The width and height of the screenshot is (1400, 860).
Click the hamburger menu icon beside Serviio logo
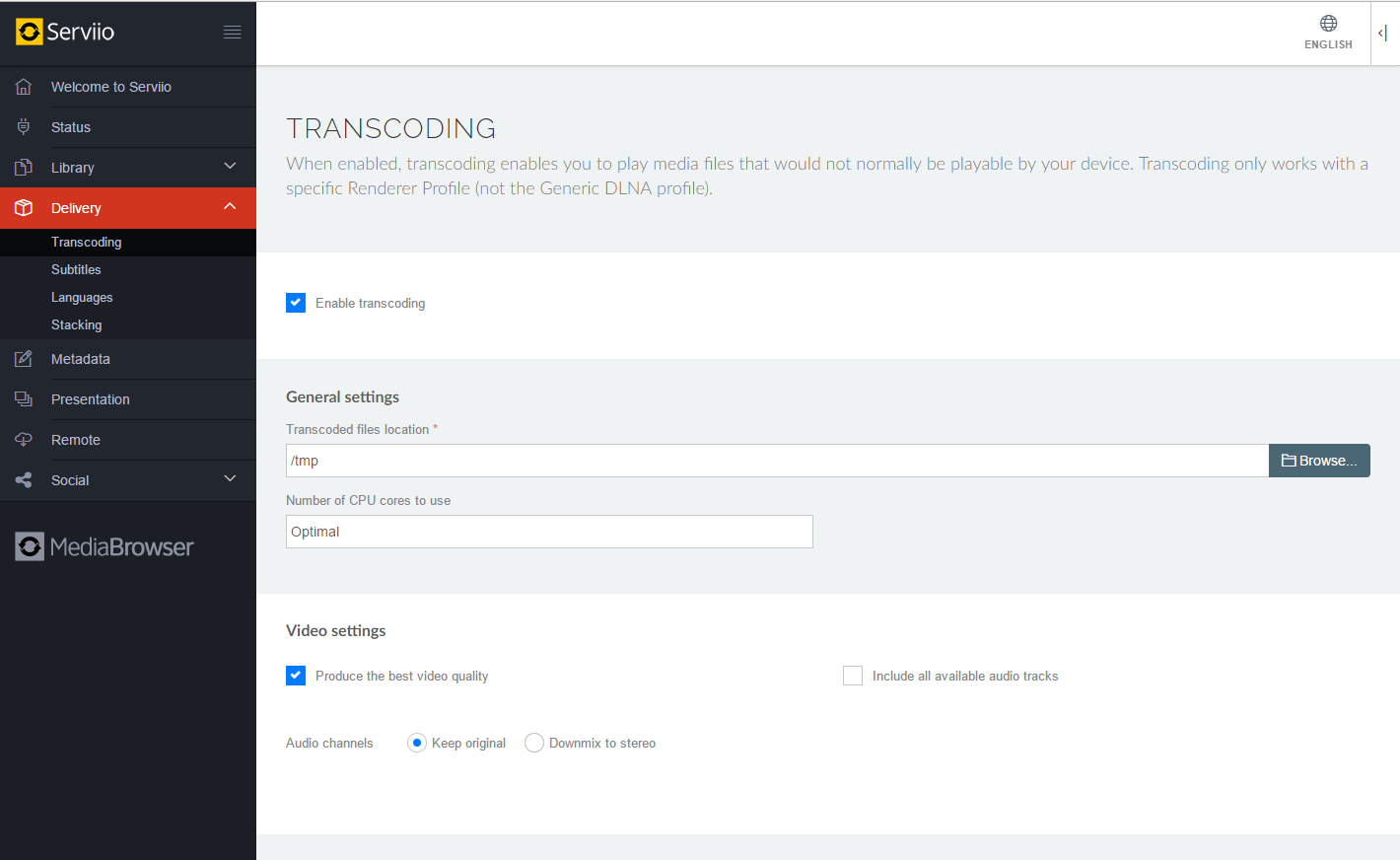pos(232,33)
